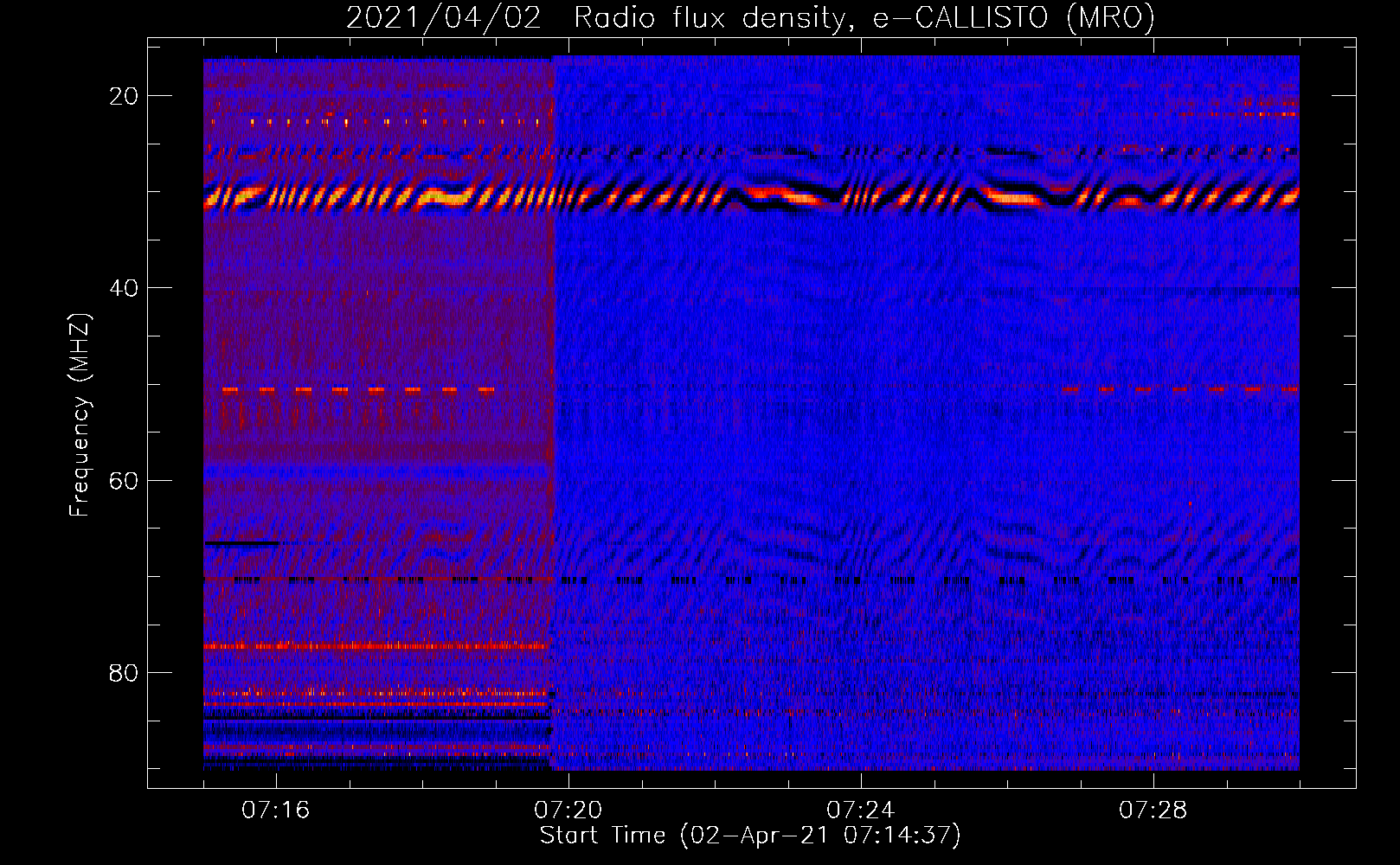Click the plot title "Radio flux density, e-CALLISTO (MRO)"
The width and height of the screenshot is (1400, 865).
pyautogui.click(x=864, y=17)
